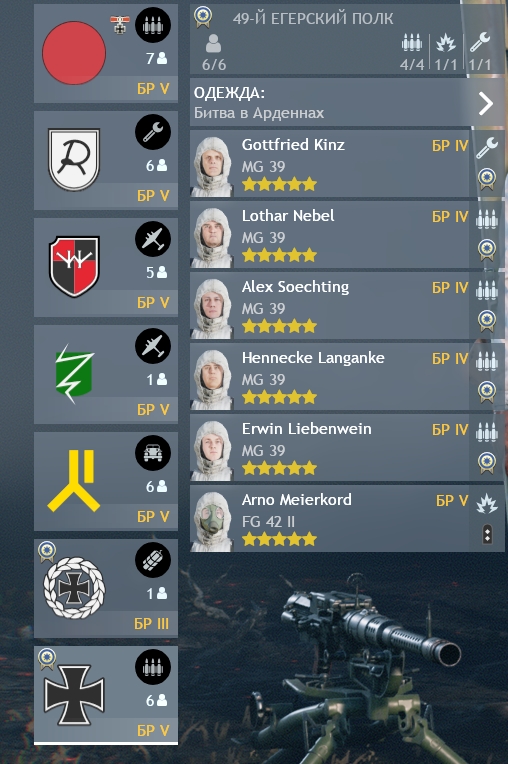Click the vehicle icon on yellow Y squad
Viewport: 508px width, 764px height.
coord(152,453)
